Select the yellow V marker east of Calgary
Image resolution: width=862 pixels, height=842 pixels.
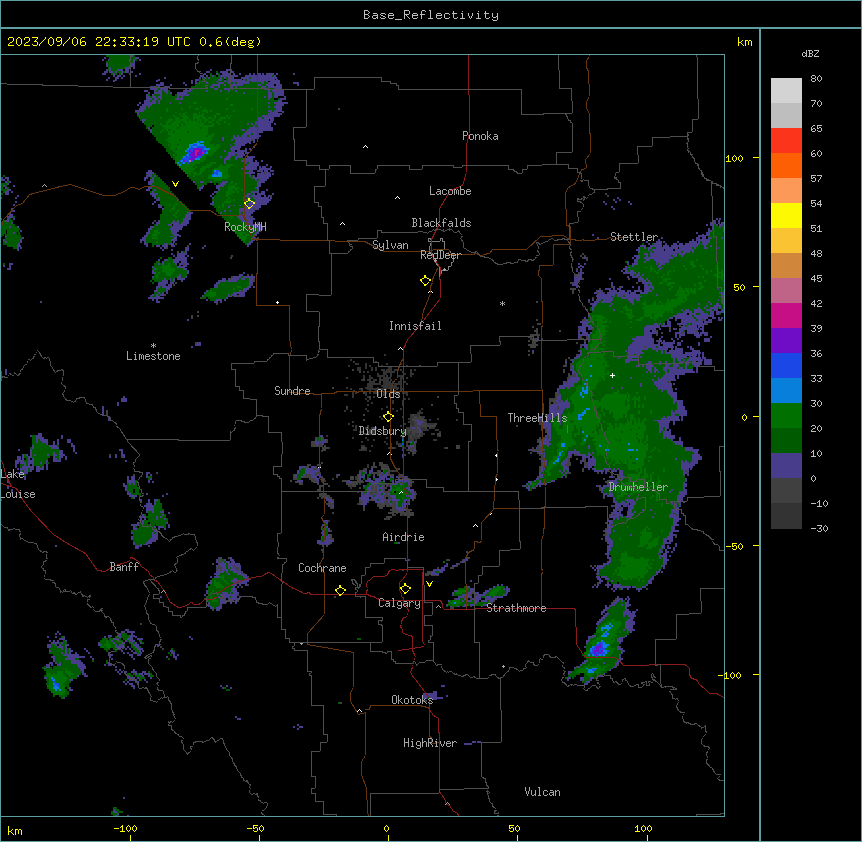(429, 584)
